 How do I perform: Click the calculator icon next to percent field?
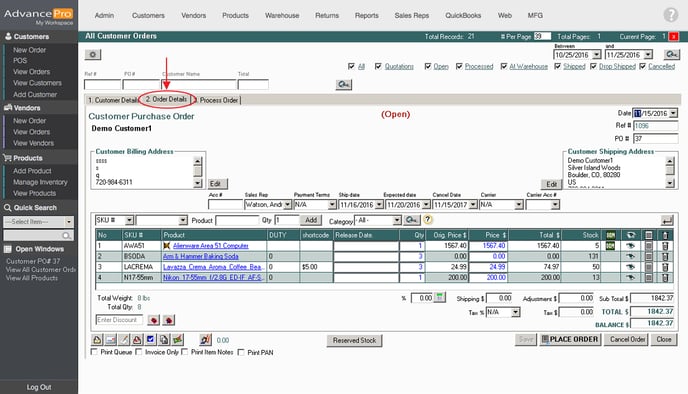point(440,298)
